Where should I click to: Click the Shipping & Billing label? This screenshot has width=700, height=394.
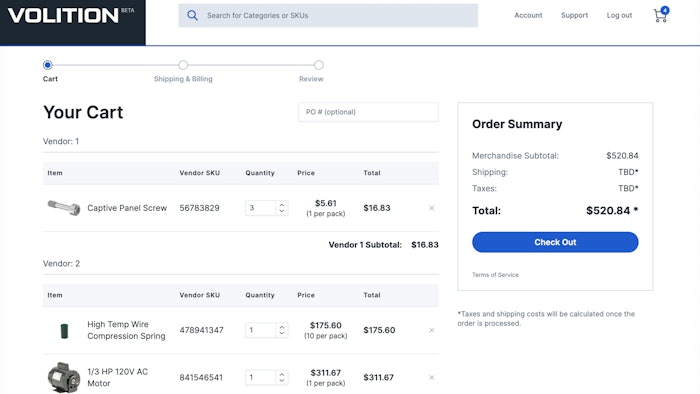tap(183, 79)
